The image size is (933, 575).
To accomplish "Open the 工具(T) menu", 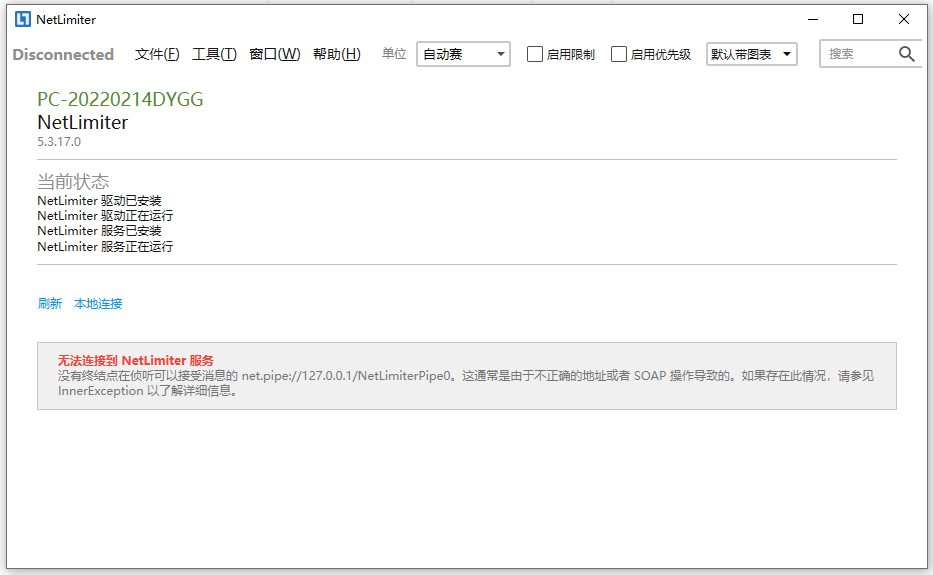I will pyautogui.click(x=214, y=54).
